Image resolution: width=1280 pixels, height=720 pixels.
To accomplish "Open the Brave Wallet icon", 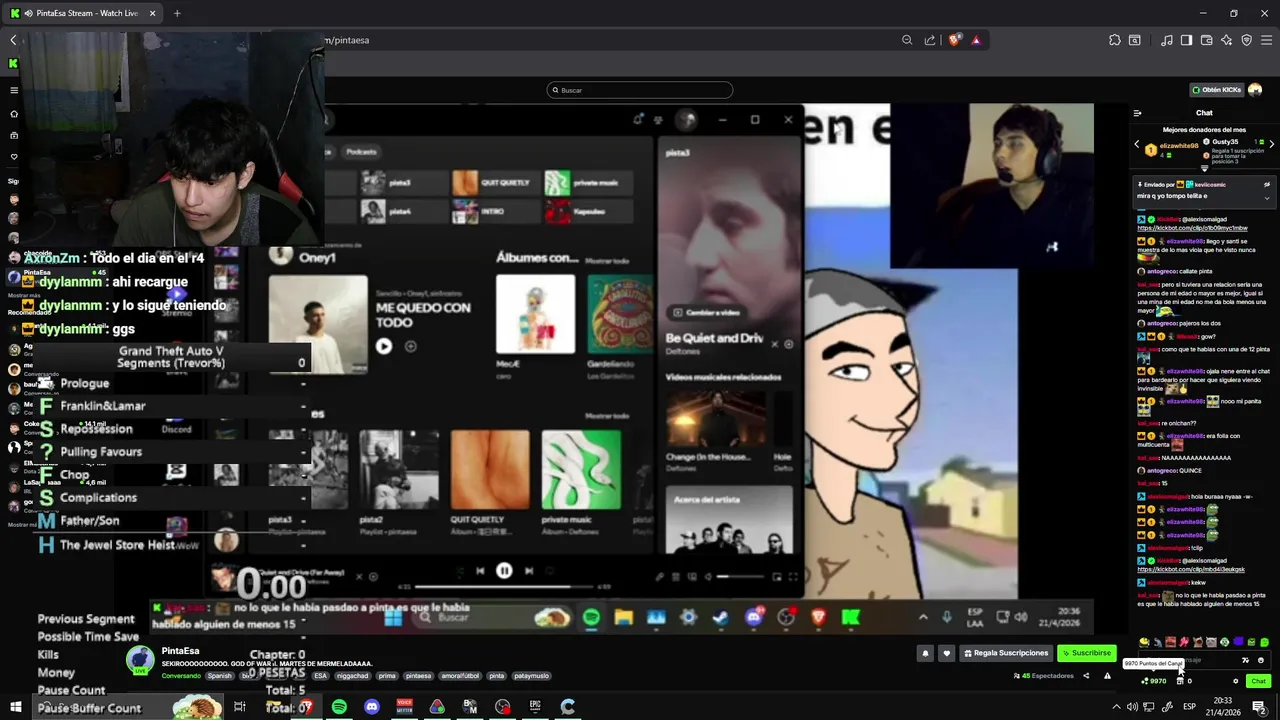I will coord(1207,40).
